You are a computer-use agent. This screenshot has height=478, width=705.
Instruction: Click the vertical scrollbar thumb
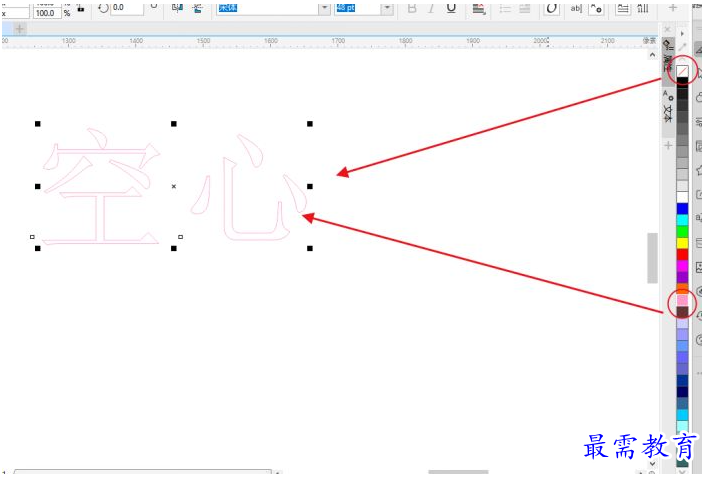click(x=652, y=258)
